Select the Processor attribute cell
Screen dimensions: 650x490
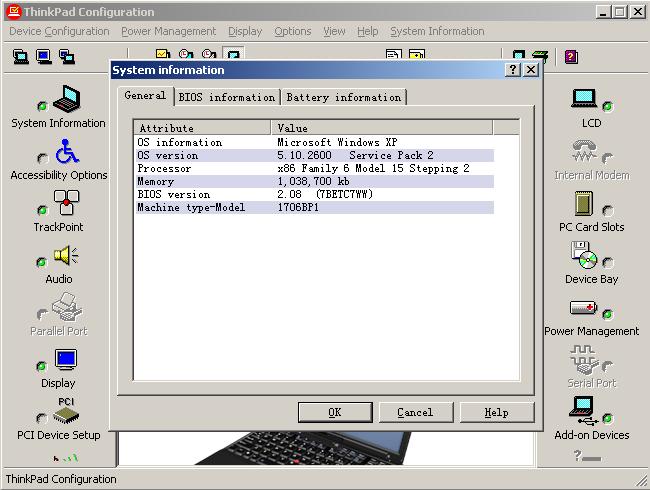pyautogui.click(x=165, y=168)
